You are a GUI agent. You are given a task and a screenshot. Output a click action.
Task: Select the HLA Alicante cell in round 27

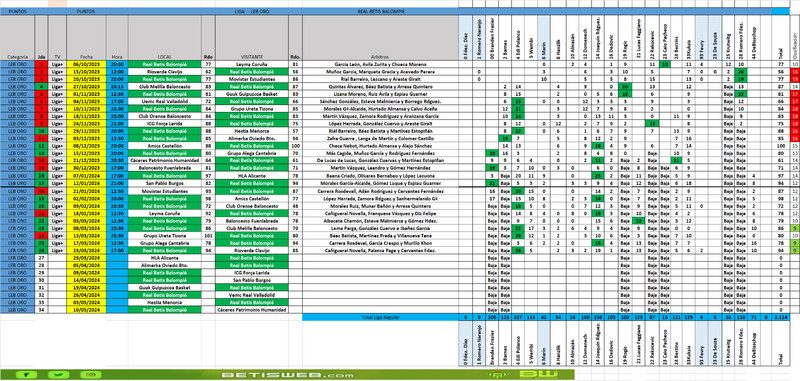(165, 258)
